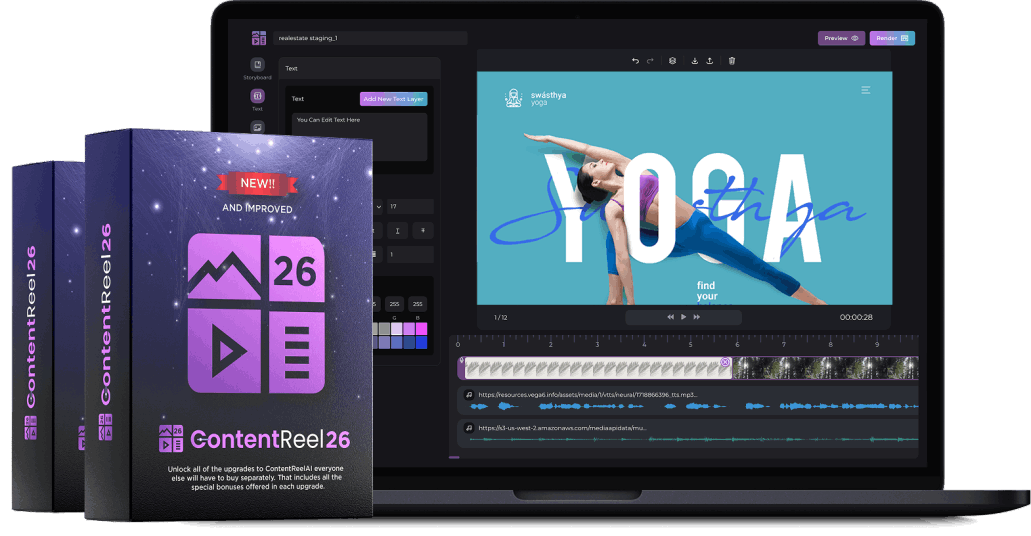Pick the magenta color swatch
The image size is (1031, 536).
(420, 328)
